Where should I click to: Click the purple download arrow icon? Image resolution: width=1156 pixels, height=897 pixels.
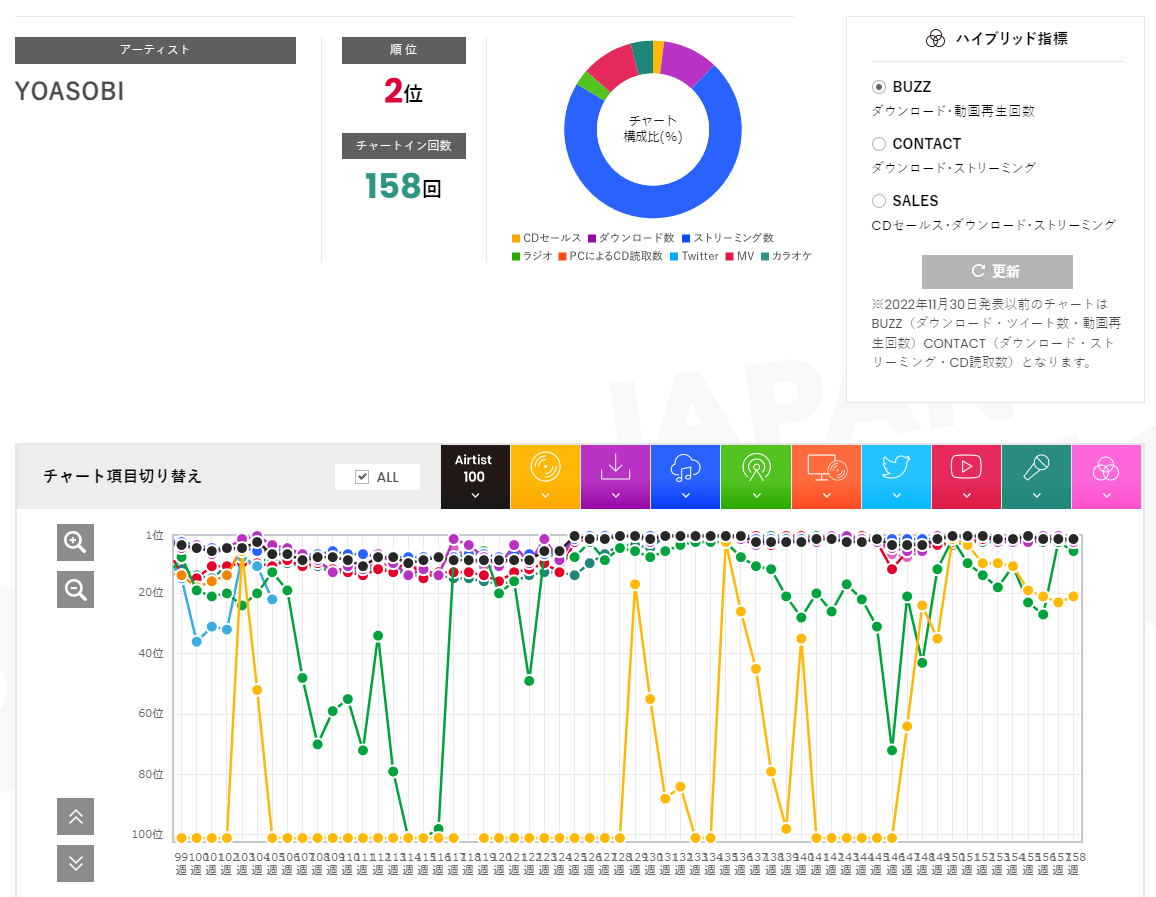[615, 467]
